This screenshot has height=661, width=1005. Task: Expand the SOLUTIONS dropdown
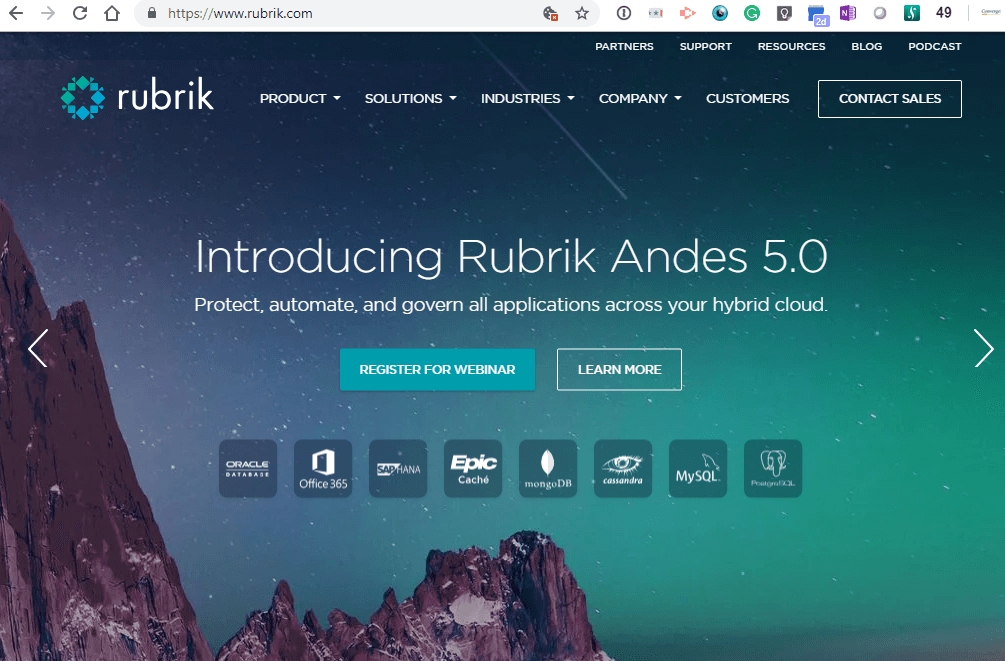(410, 98)
